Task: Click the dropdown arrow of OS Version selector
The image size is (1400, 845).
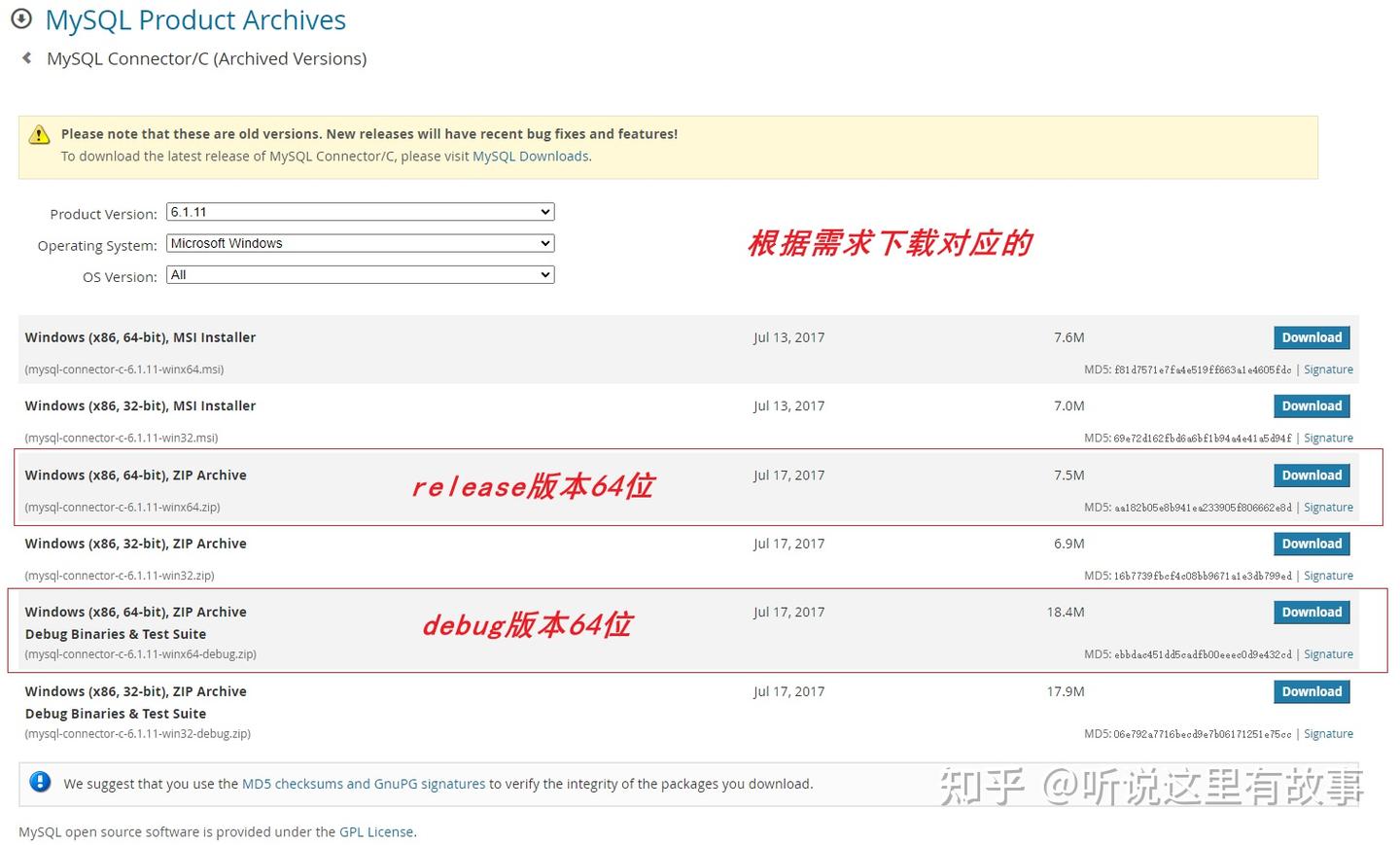Action: tap(544, 273)
